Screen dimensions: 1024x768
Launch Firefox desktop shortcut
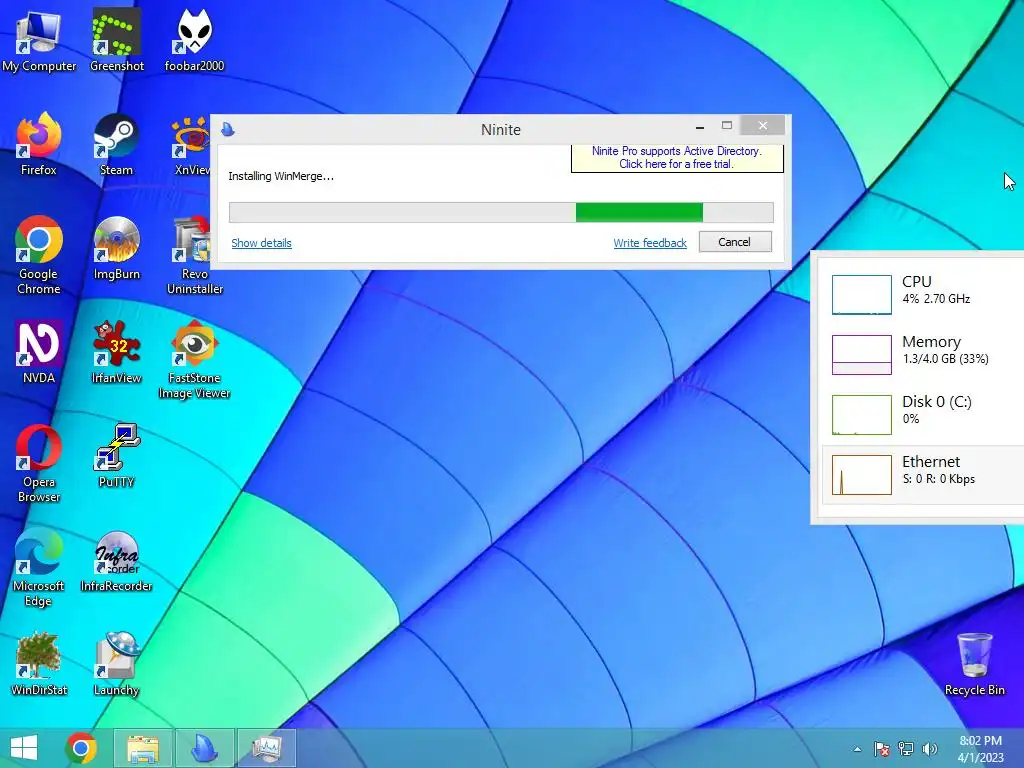coord(39,144)
